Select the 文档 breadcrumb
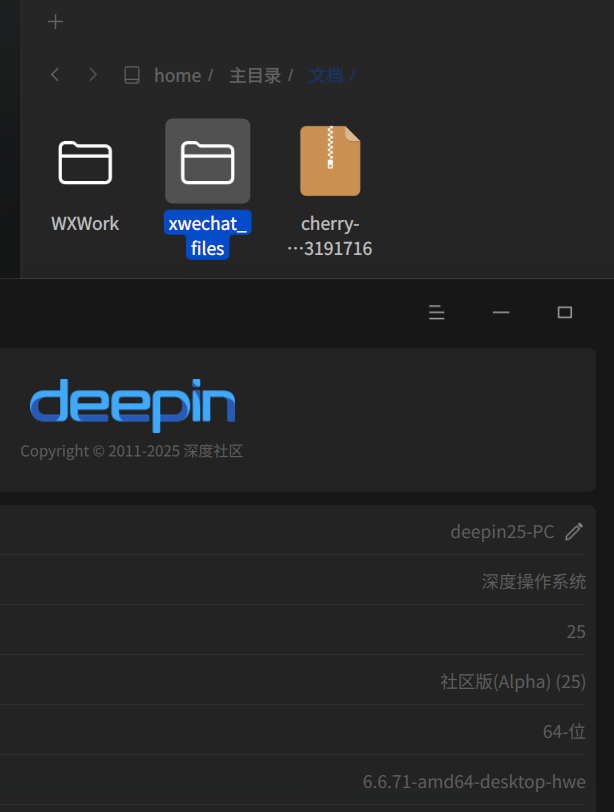Viewport: 614px width, 812px height. click(326, 76)
